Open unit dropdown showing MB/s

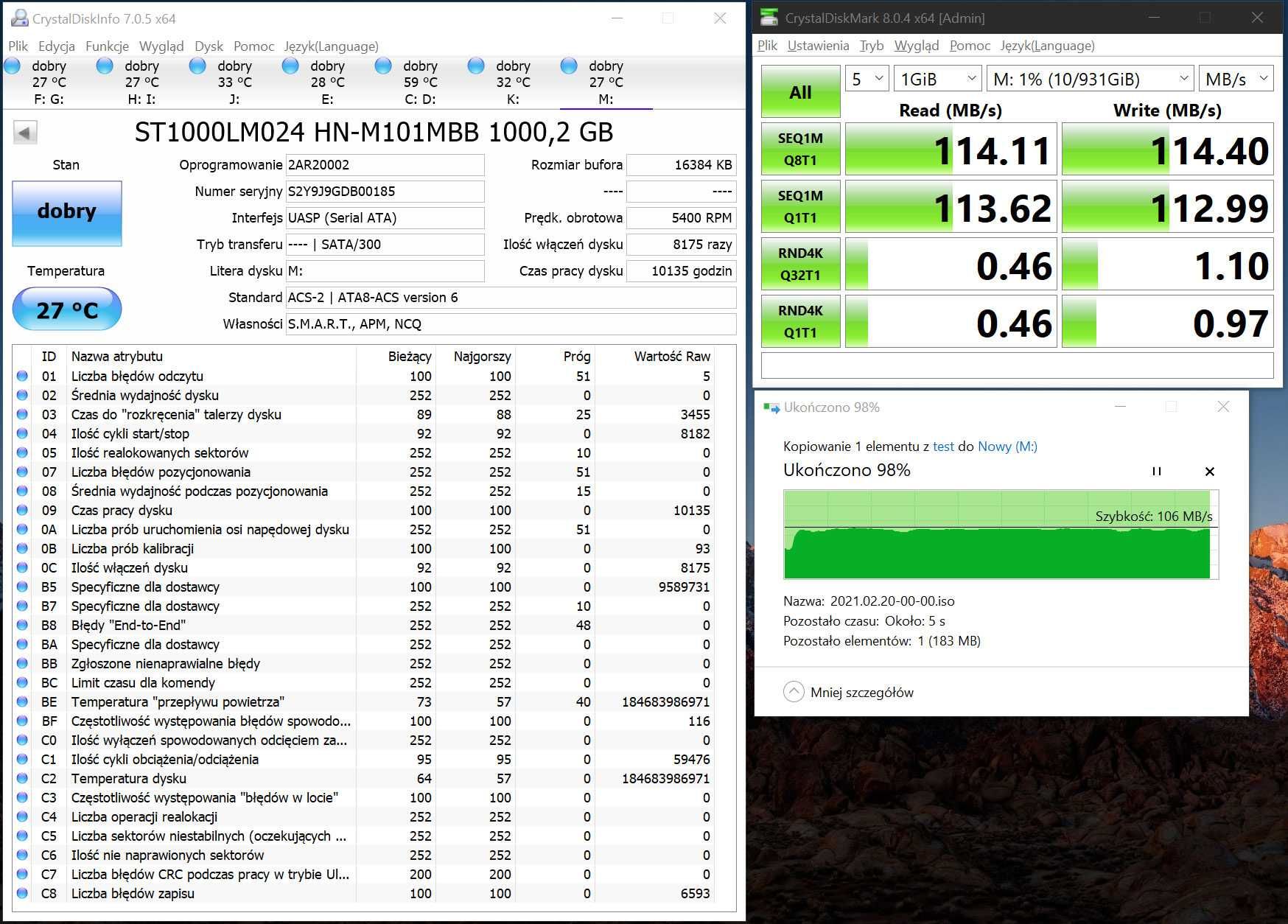pos(1236,79)
